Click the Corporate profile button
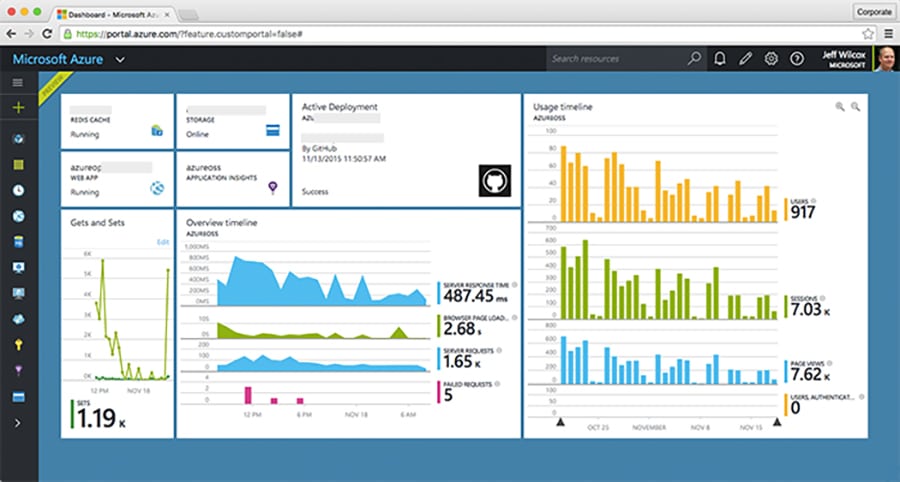900x482 pixels. tap(873, 11)
